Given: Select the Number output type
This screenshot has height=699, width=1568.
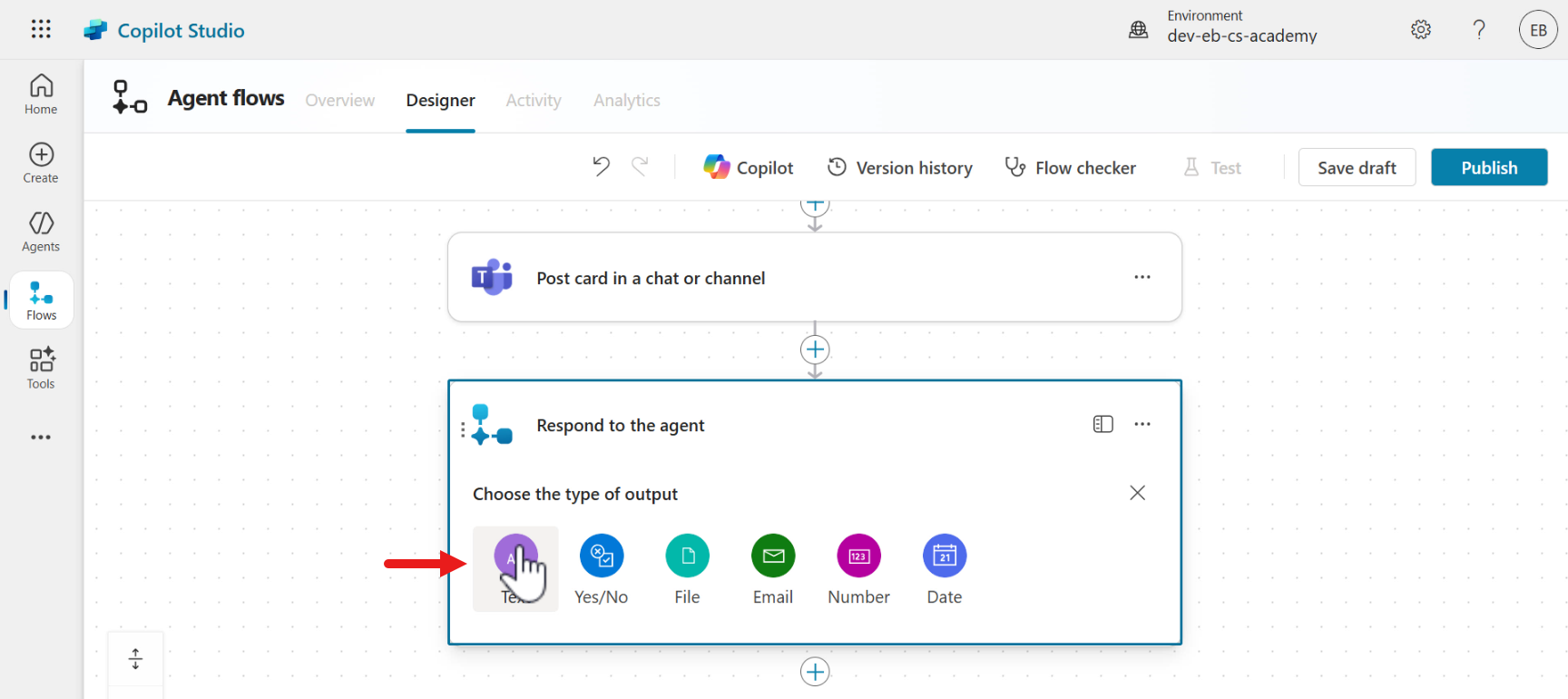Looking at the screenshot, I should pyautogui.click(x=858, y=556).
